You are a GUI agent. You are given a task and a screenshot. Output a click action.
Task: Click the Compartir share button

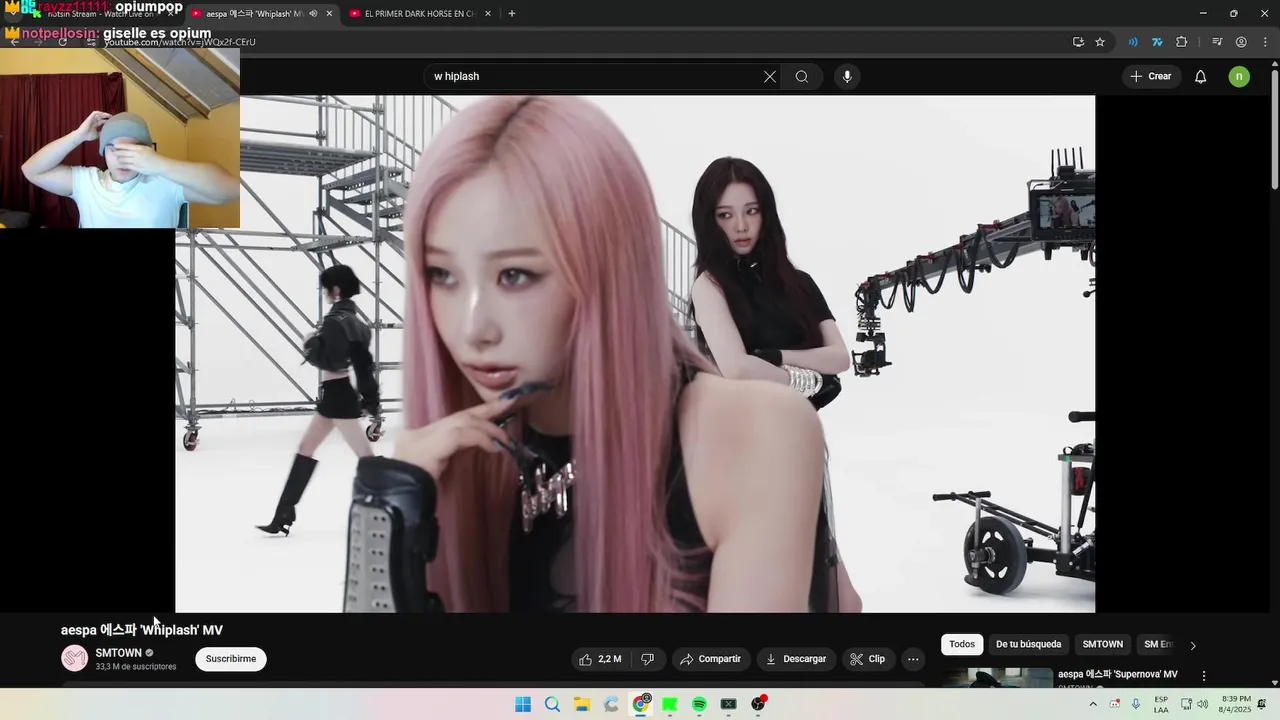710,659
